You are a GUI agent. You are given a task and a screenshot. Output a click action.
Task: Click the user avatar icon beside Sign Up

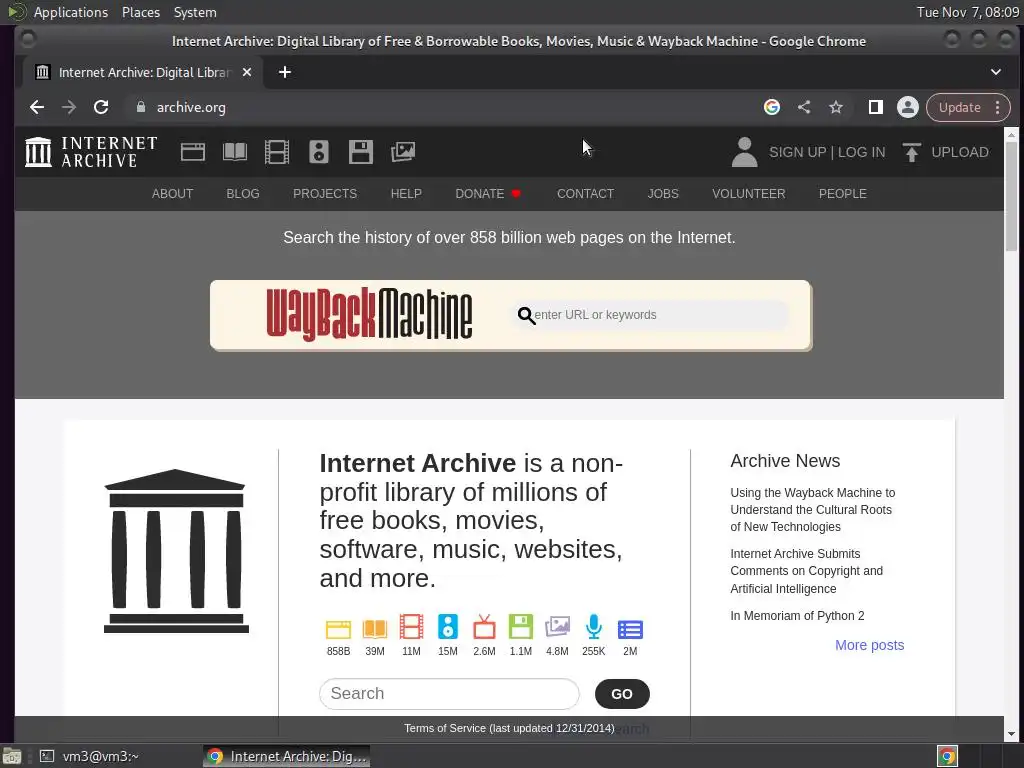coord(744,152)
